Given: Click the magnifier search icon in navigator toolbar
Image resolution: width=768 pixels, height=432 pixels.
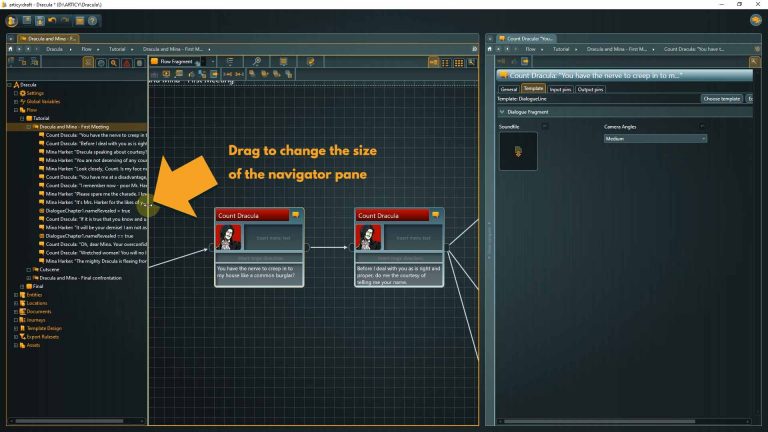Looking at the screenshot, I should click(114, 63).
